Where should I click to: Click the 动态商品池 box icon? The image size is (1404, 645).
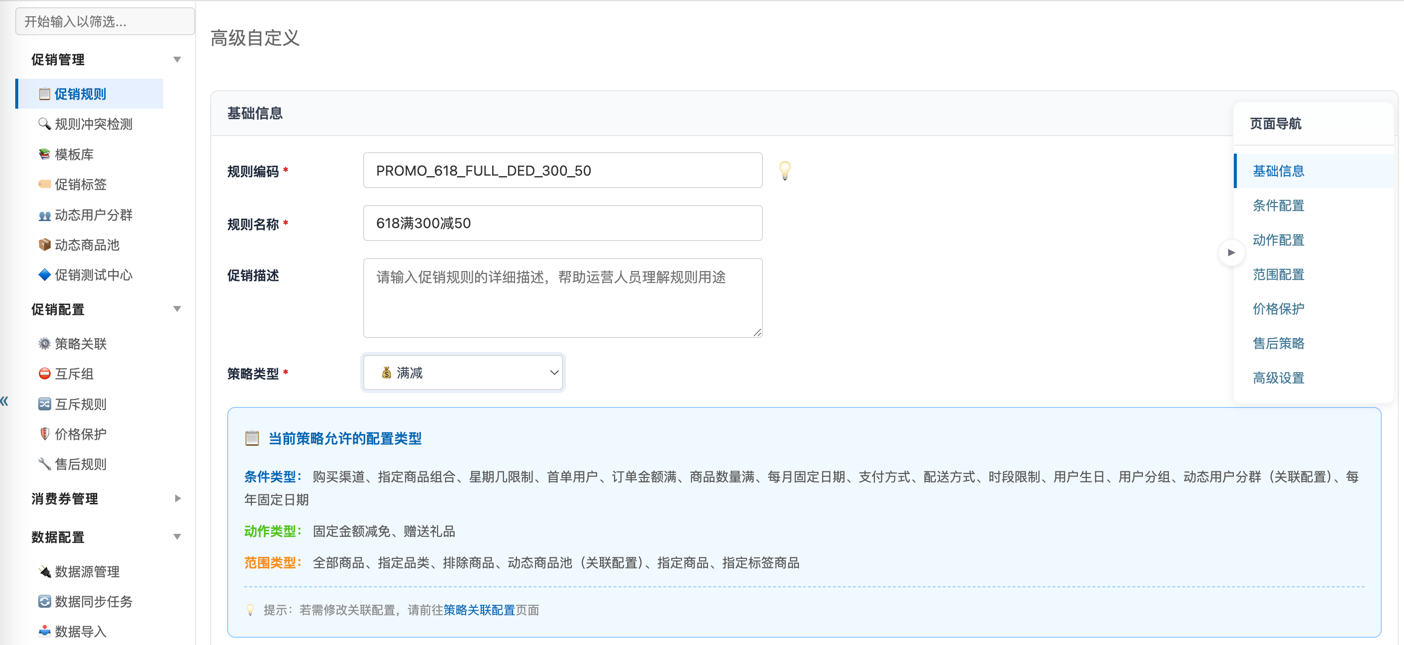pyautogui.click(x=44, y=245)
